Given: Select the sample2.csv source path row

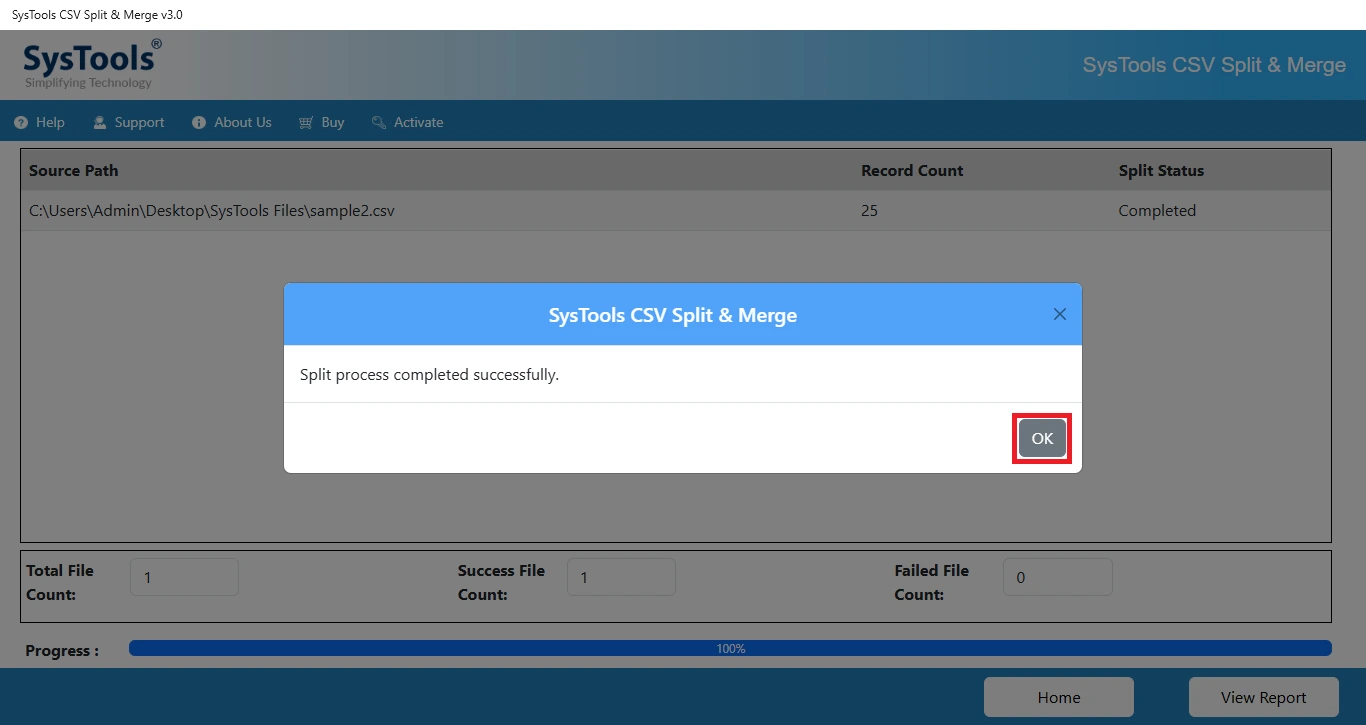Looking at the screenshot, I should 676,210.
